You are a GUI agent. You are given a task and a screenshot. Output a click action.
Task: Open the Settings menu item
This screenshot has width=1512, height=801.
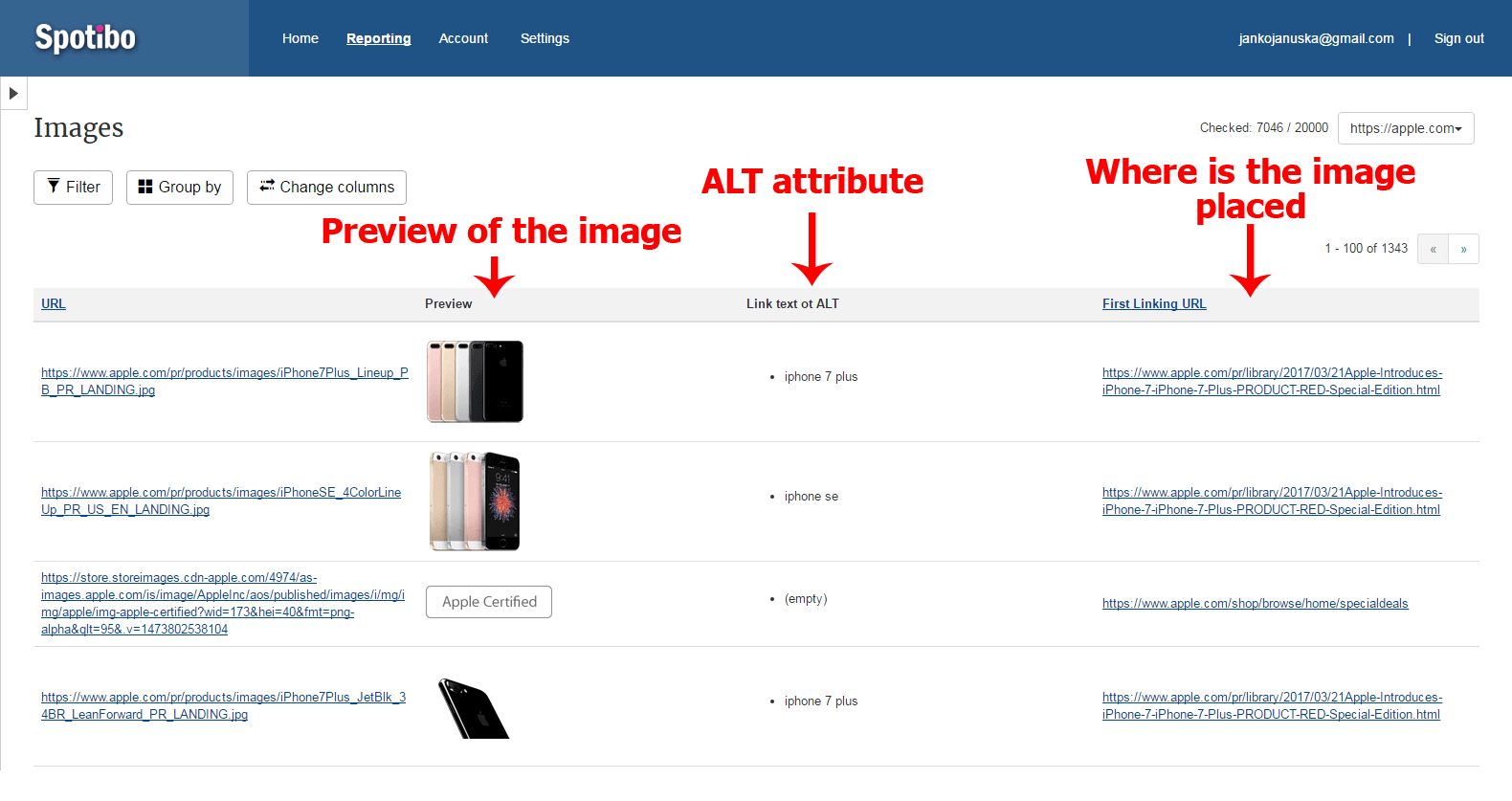click(x=545, y=38)
